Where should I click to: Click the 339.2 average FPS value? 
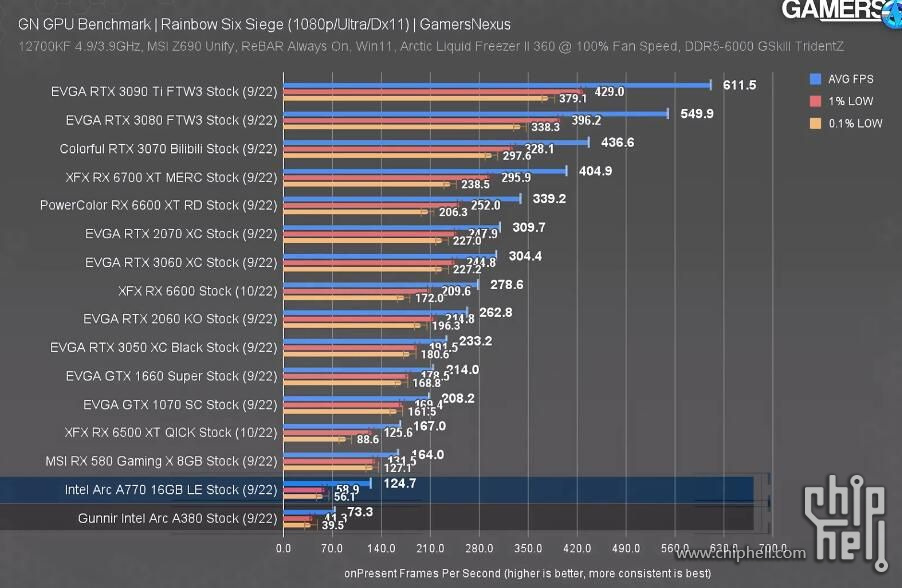point(549,199)
